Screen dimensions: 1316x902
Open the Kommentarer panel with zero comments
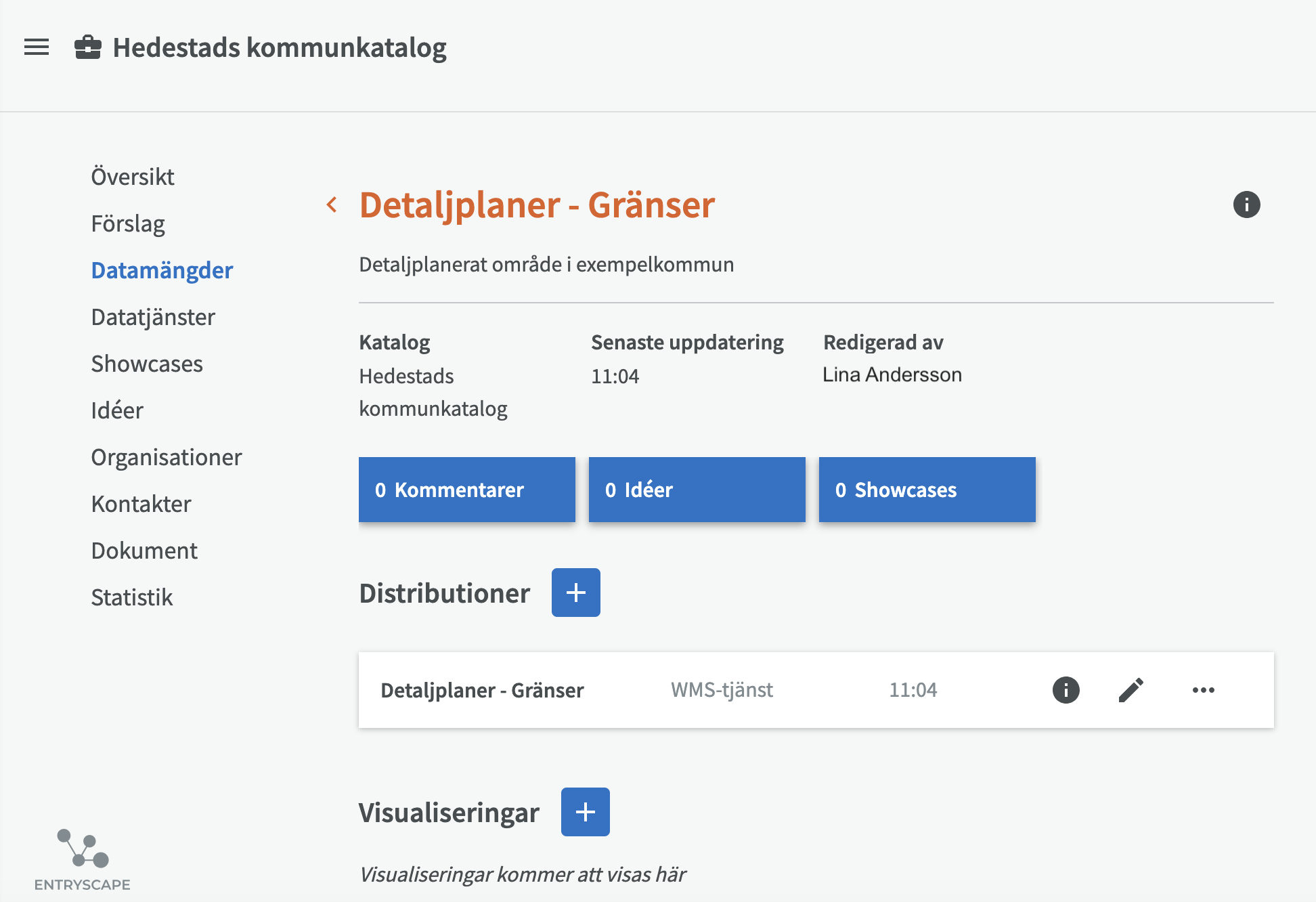pyautogui.click(x=466, y=490)
